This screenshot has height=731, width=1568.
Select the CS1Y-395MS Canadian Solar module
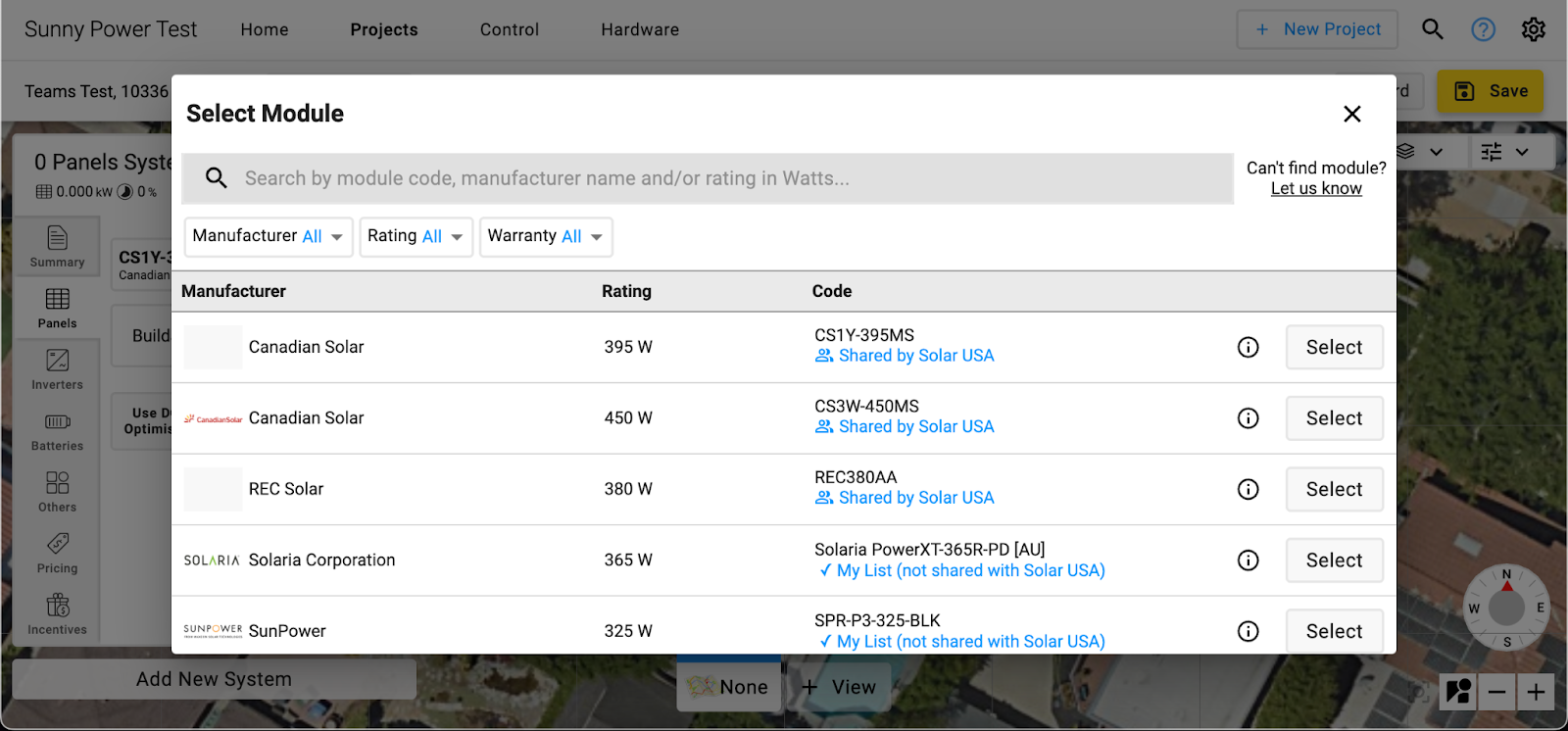1335,347
